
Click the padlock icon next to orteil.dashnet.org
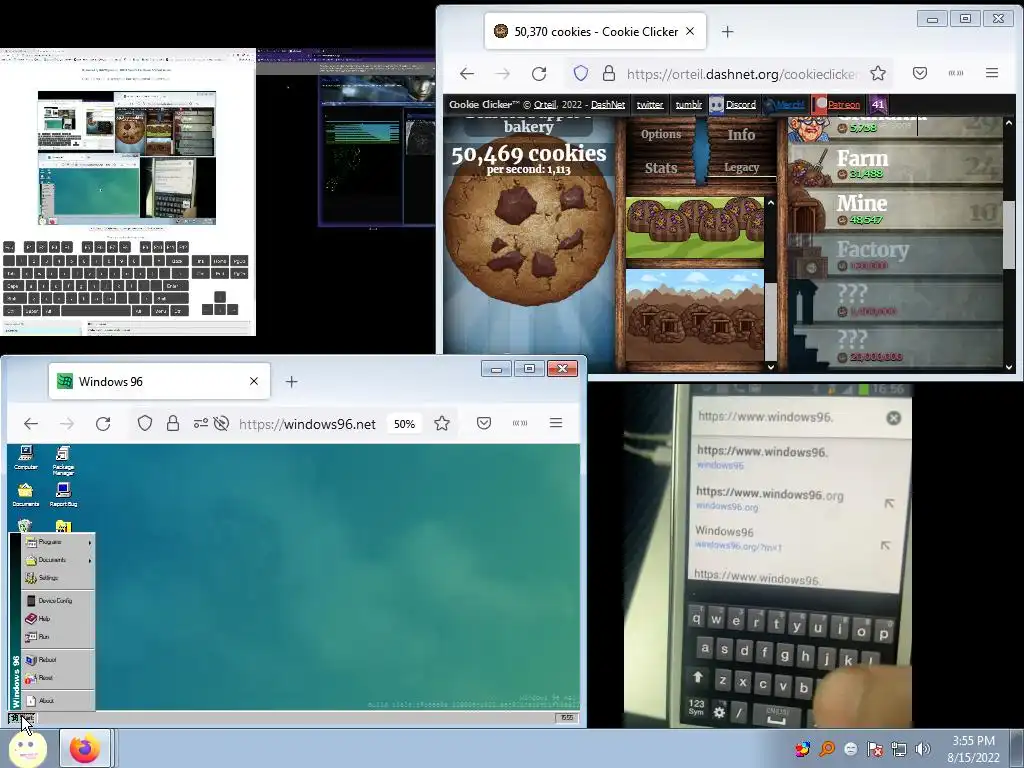[x=609, y=73]
